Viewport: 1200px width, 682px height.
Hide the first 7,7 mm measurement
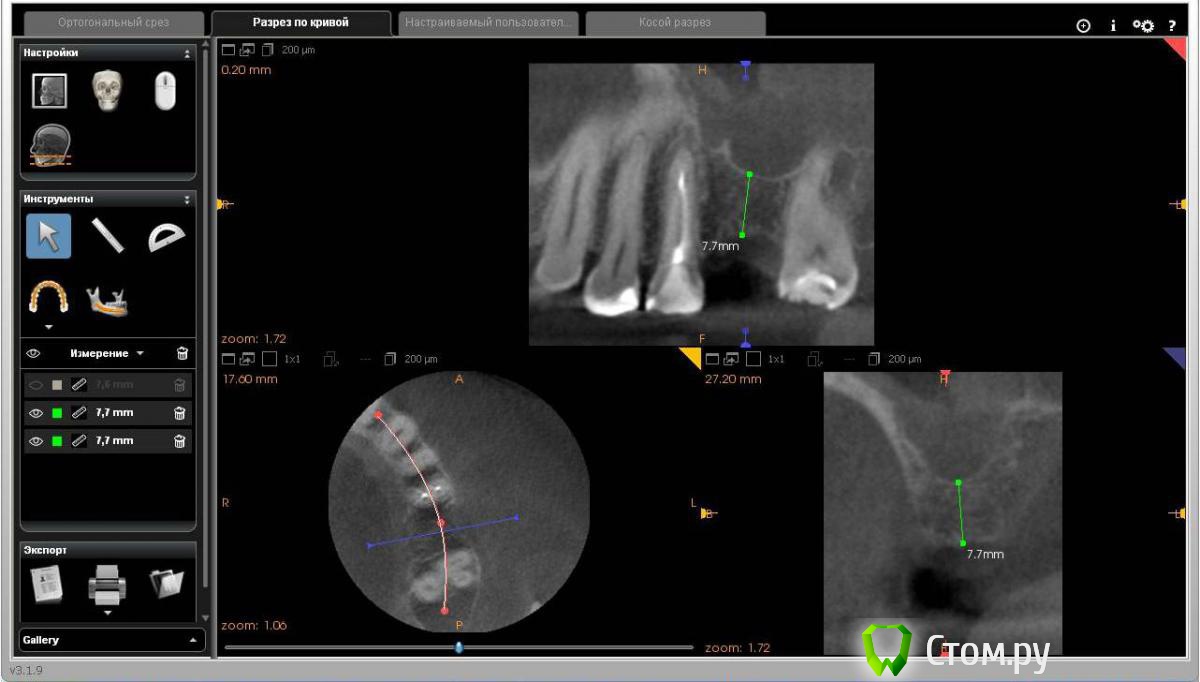coord(36,413)
